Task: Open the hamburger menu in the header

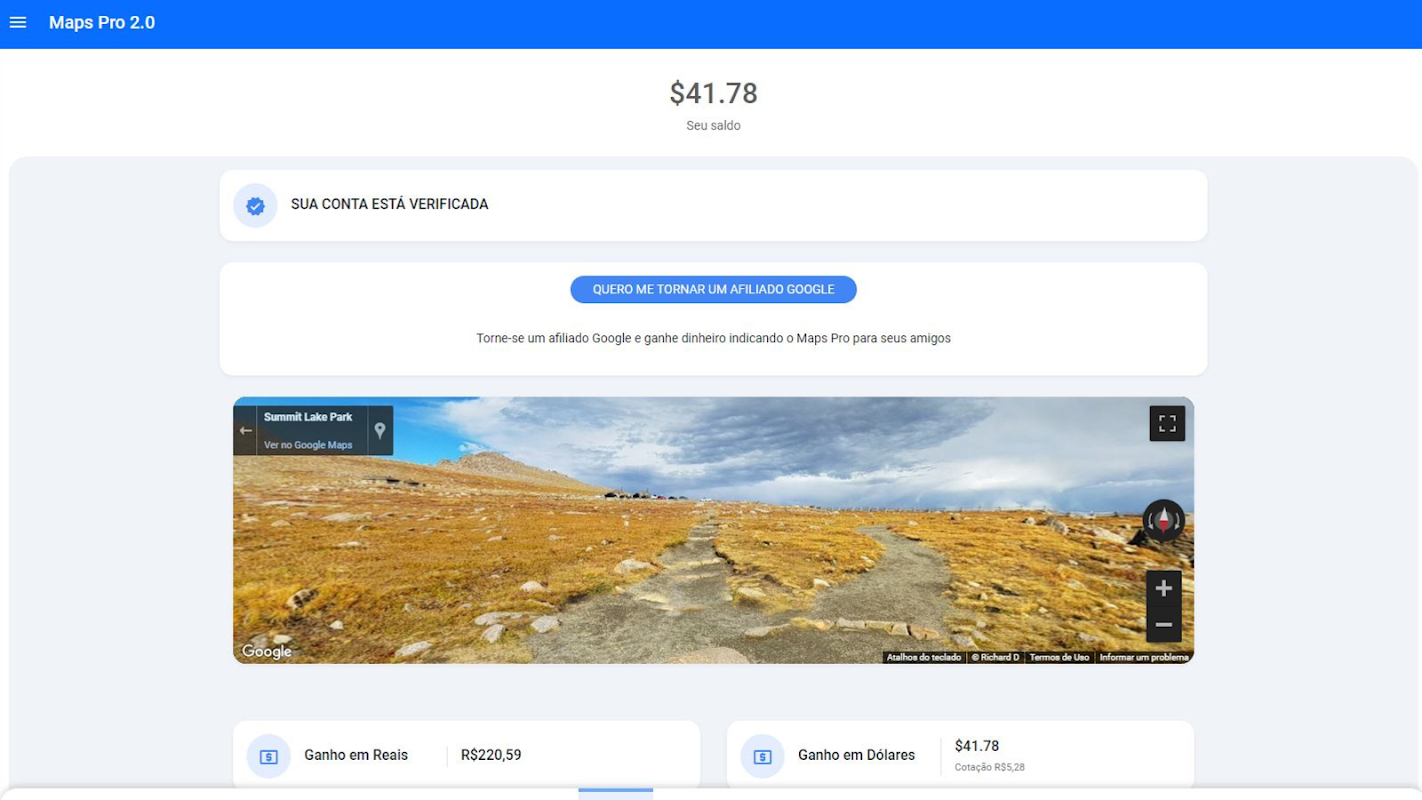Action: click(x=18, y=22)
